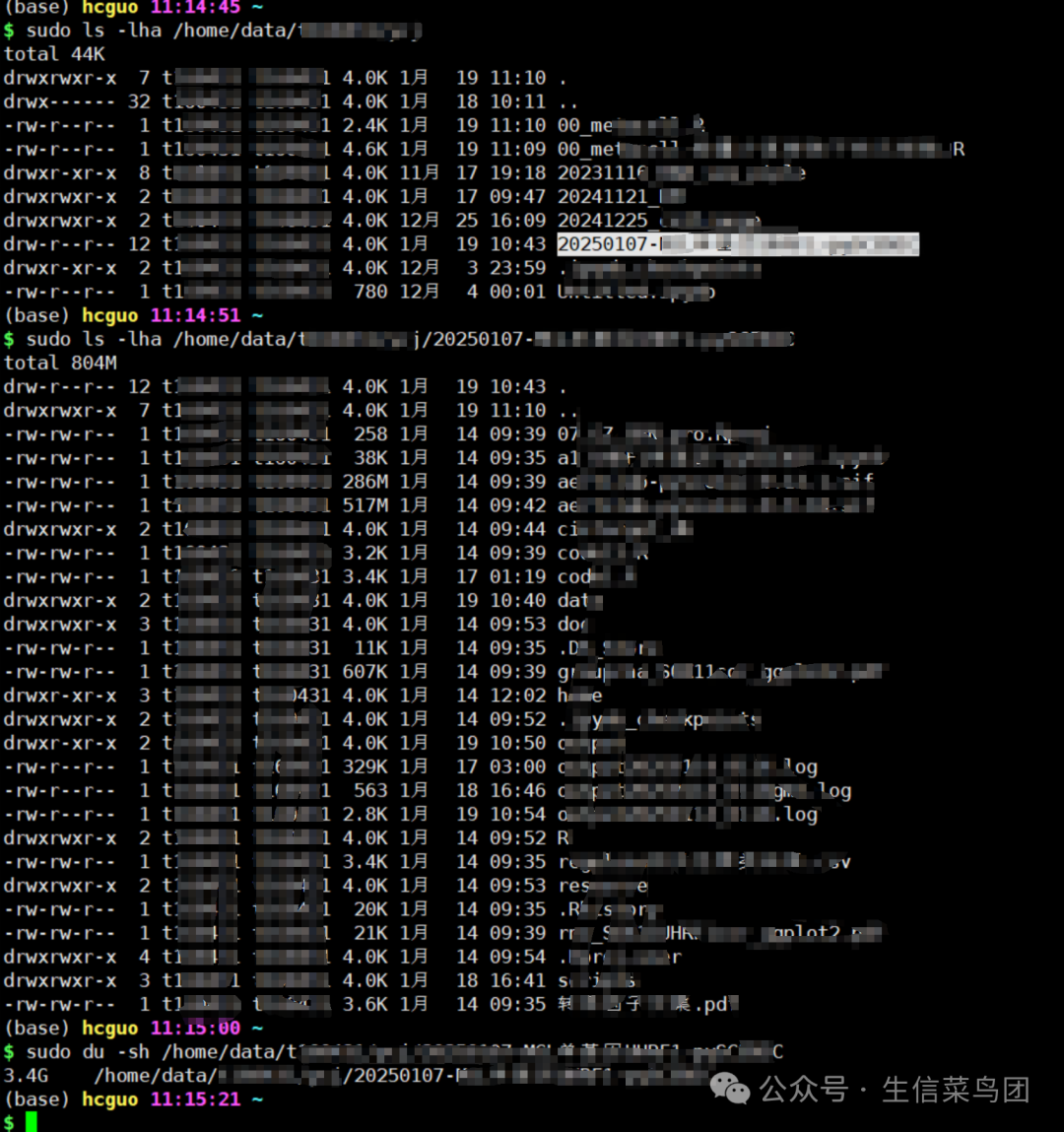Screen dimensions: 1064x1132
Task: Select the 'total 804M' line
Action: (60, 364)
